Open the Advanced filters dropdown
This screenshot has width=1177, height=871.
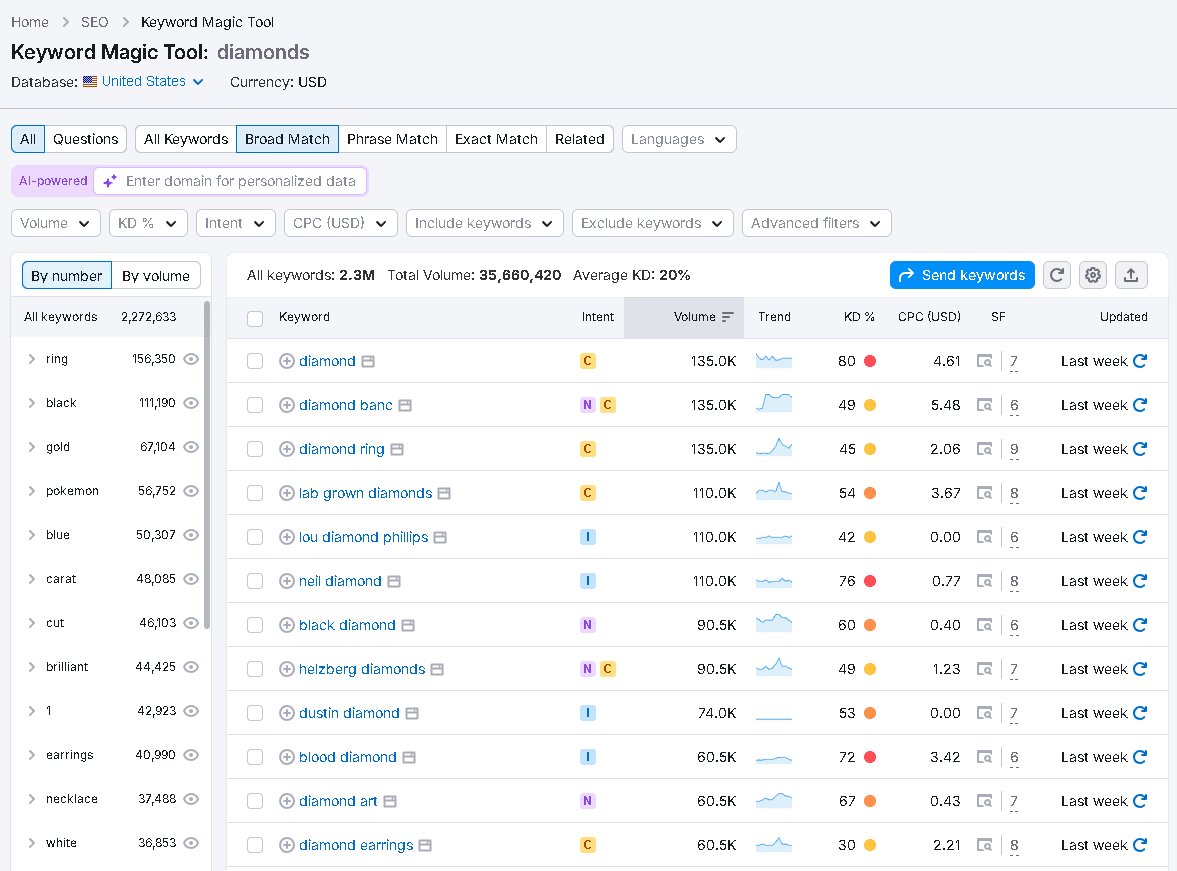tap(816, 223)
